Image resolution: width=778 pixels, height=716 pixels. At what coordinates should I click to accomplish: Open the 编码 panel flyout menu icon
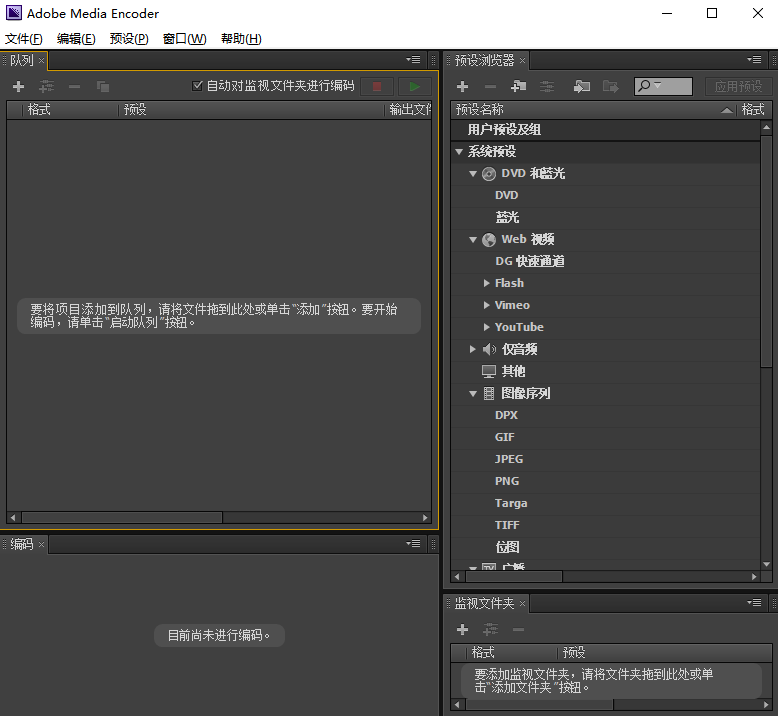tap(413, 544)
